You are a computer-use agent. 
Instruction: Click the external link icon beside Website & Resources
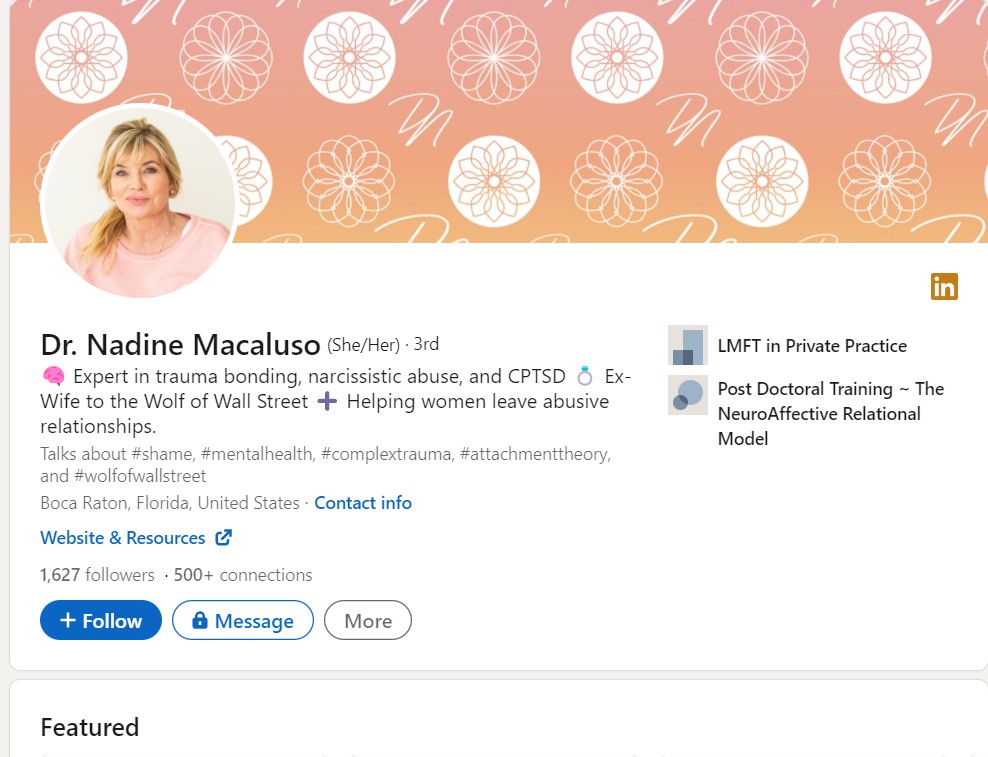click(224, 538)
